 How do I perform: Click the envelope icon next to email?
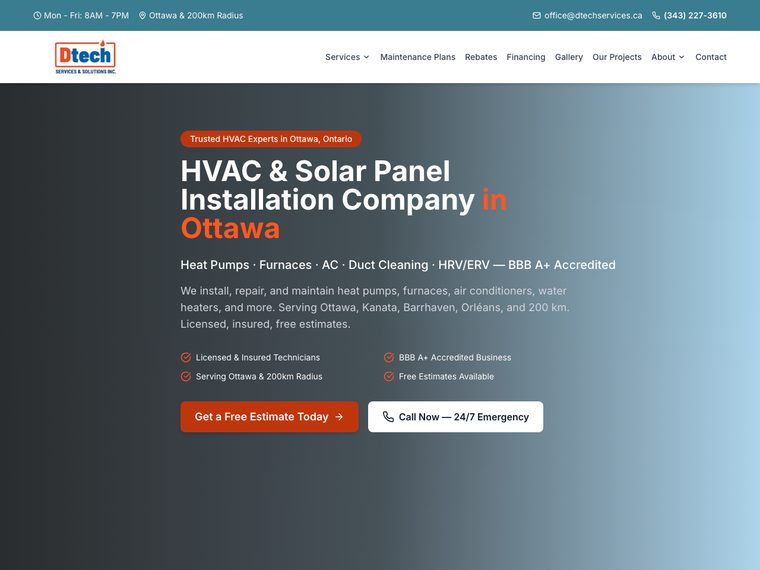537,16
